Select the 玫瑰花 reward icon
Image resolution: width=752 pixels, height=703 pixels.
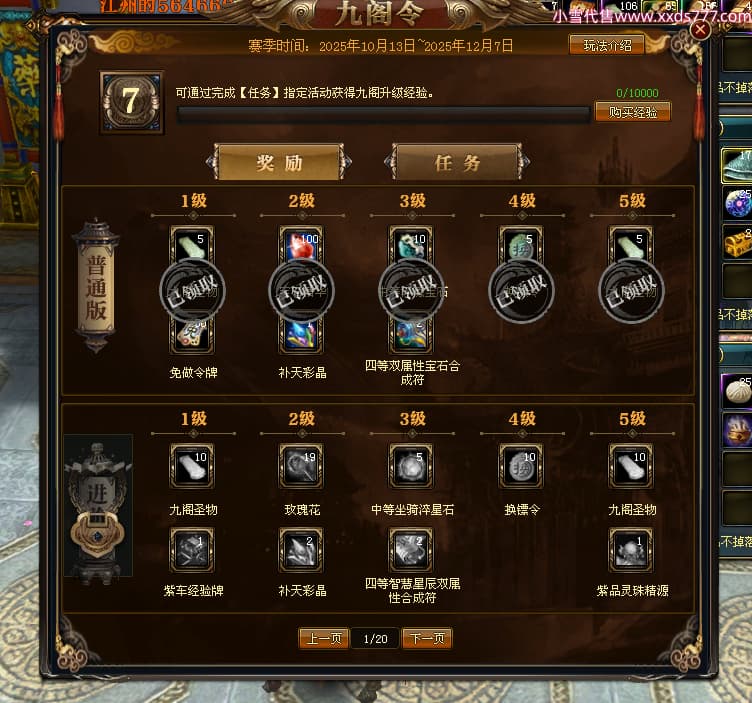coord(302,466)
